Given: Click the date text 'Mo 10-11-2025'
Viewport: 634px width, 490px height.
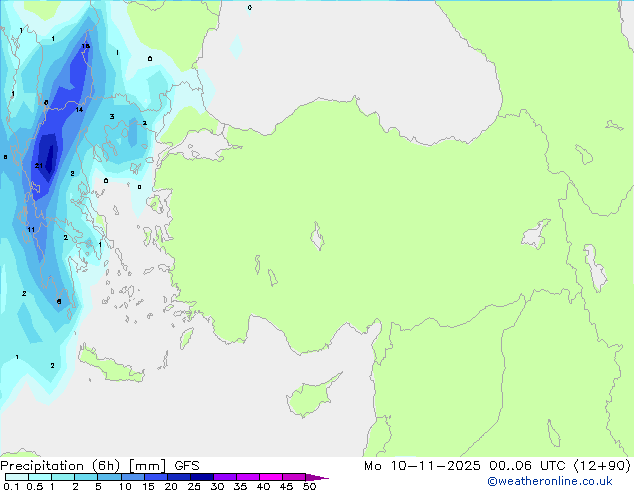Looking at the screenshot, I should pyautogui.click(x=422, y=466).
